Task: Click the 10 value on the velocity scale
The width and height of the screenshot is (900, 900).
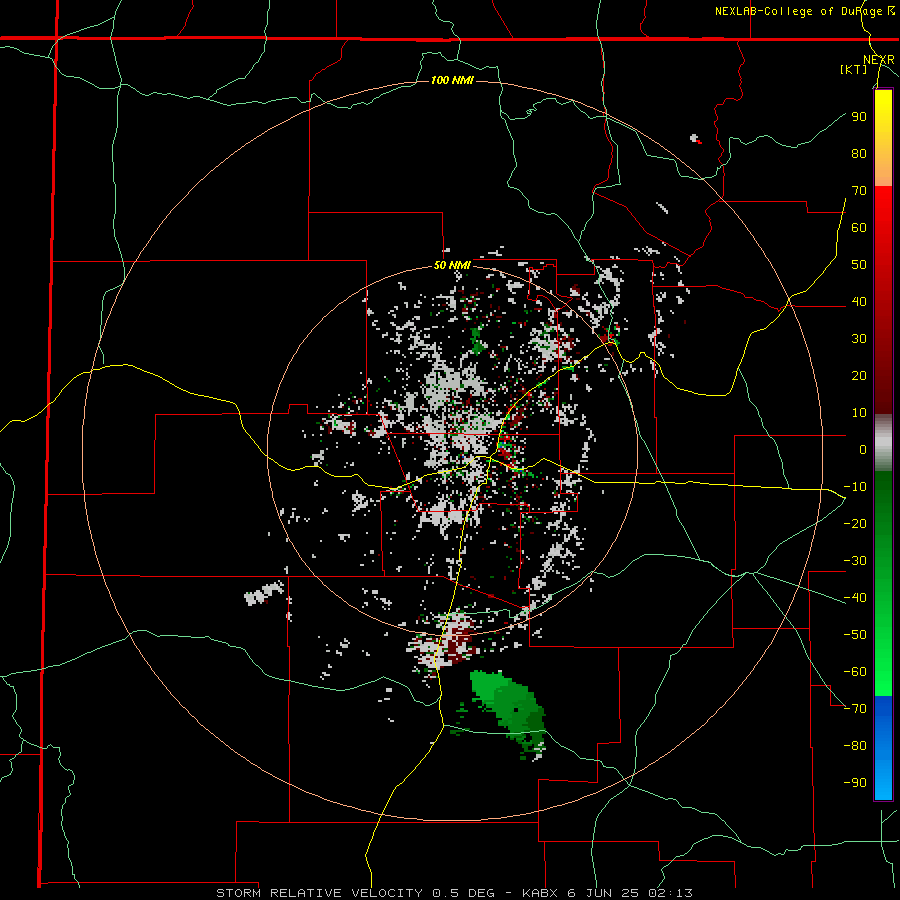Action: (x=859, y=413)
